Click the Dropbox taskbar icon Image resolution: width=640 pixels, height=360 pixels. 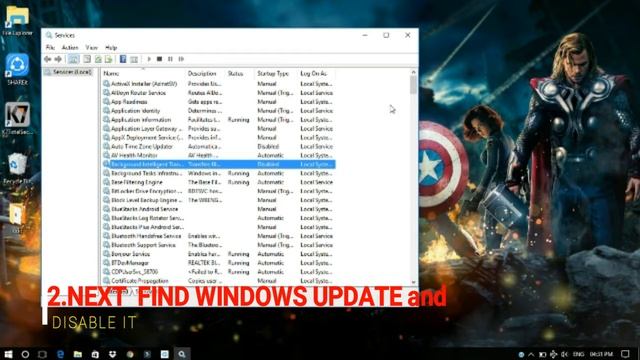pos(113,354)
